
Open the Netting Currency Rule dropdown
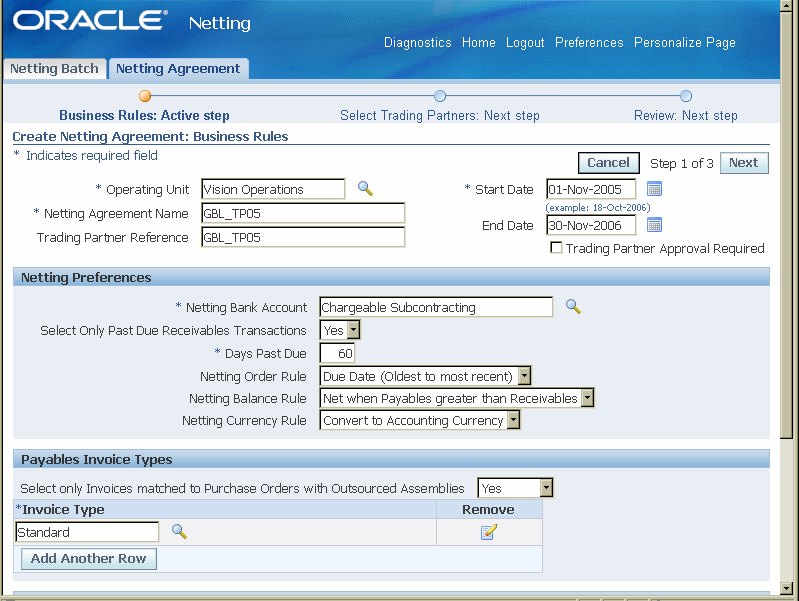(420, 421)
